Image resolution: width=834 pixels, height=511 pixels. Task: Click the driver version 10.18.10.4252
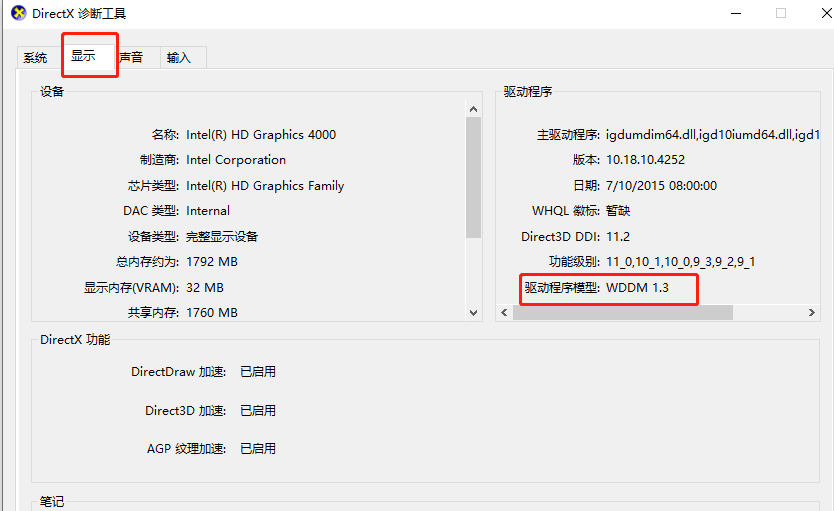(x=645, y=160)
